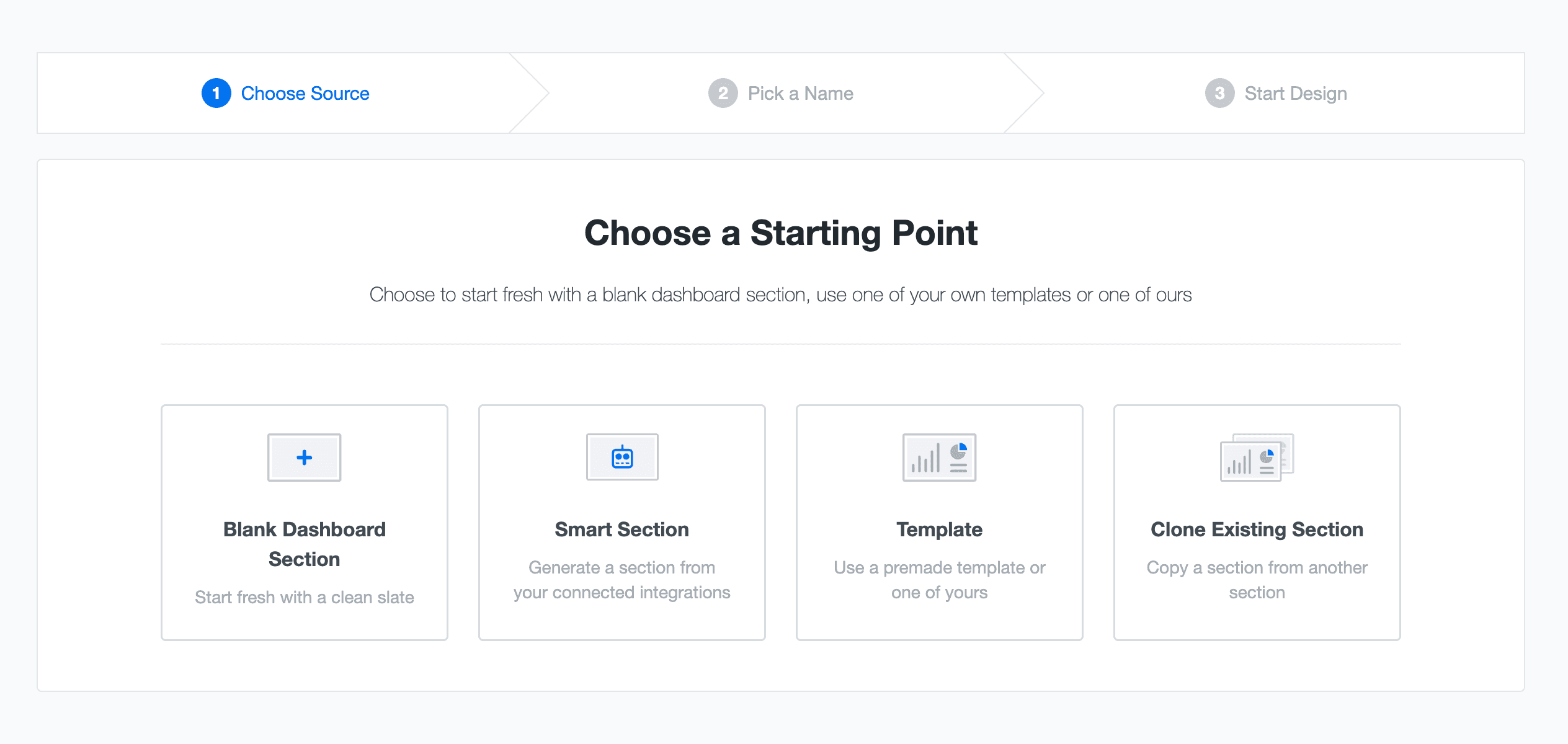Click the blue step 1 circle badge
The width and height of the screenshot is (1568, 744).
pos(215,93)
